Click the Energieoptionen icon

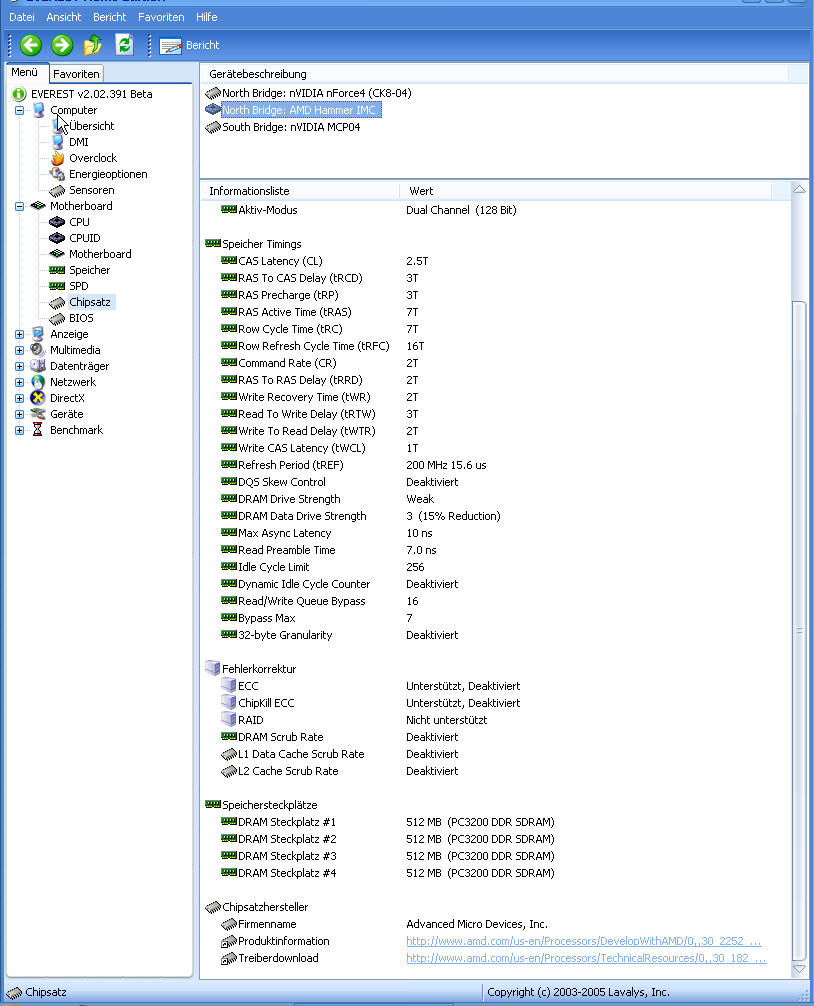pyautogui.click(x=58, y=174)
